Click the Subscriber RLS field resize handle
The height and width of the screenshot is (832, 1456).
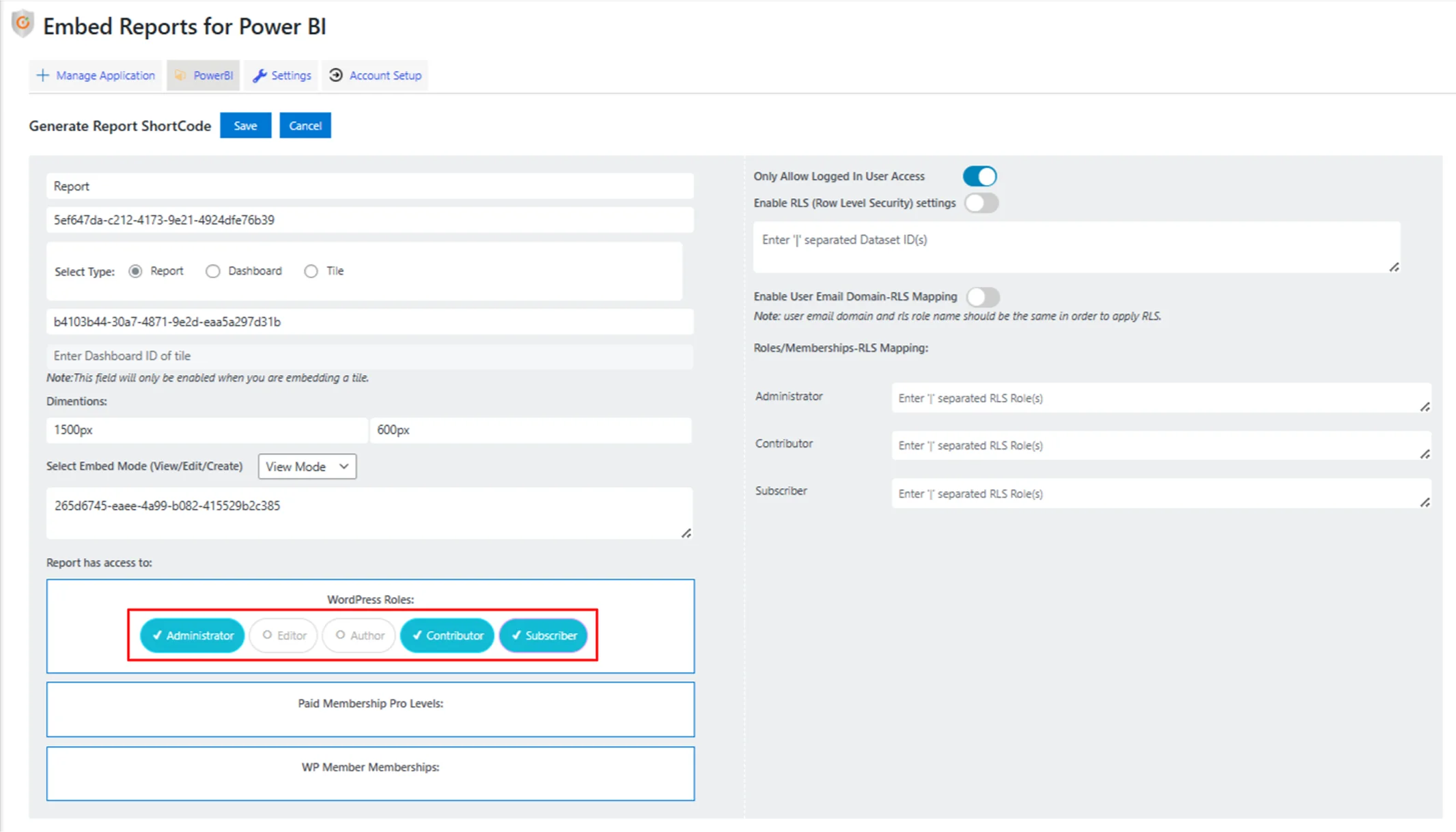(1425, 503)
